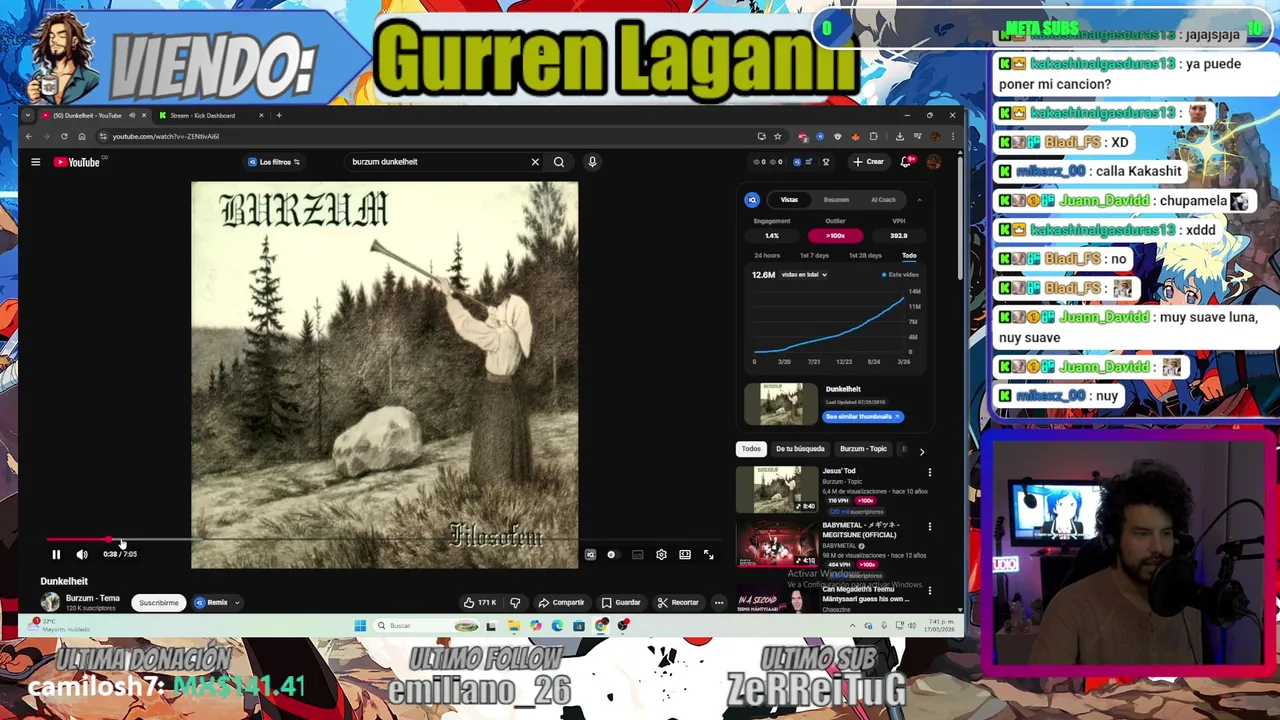The image size is (1280, 720).
Task: Go back with the browser back arrow
Action: (28, 136)
